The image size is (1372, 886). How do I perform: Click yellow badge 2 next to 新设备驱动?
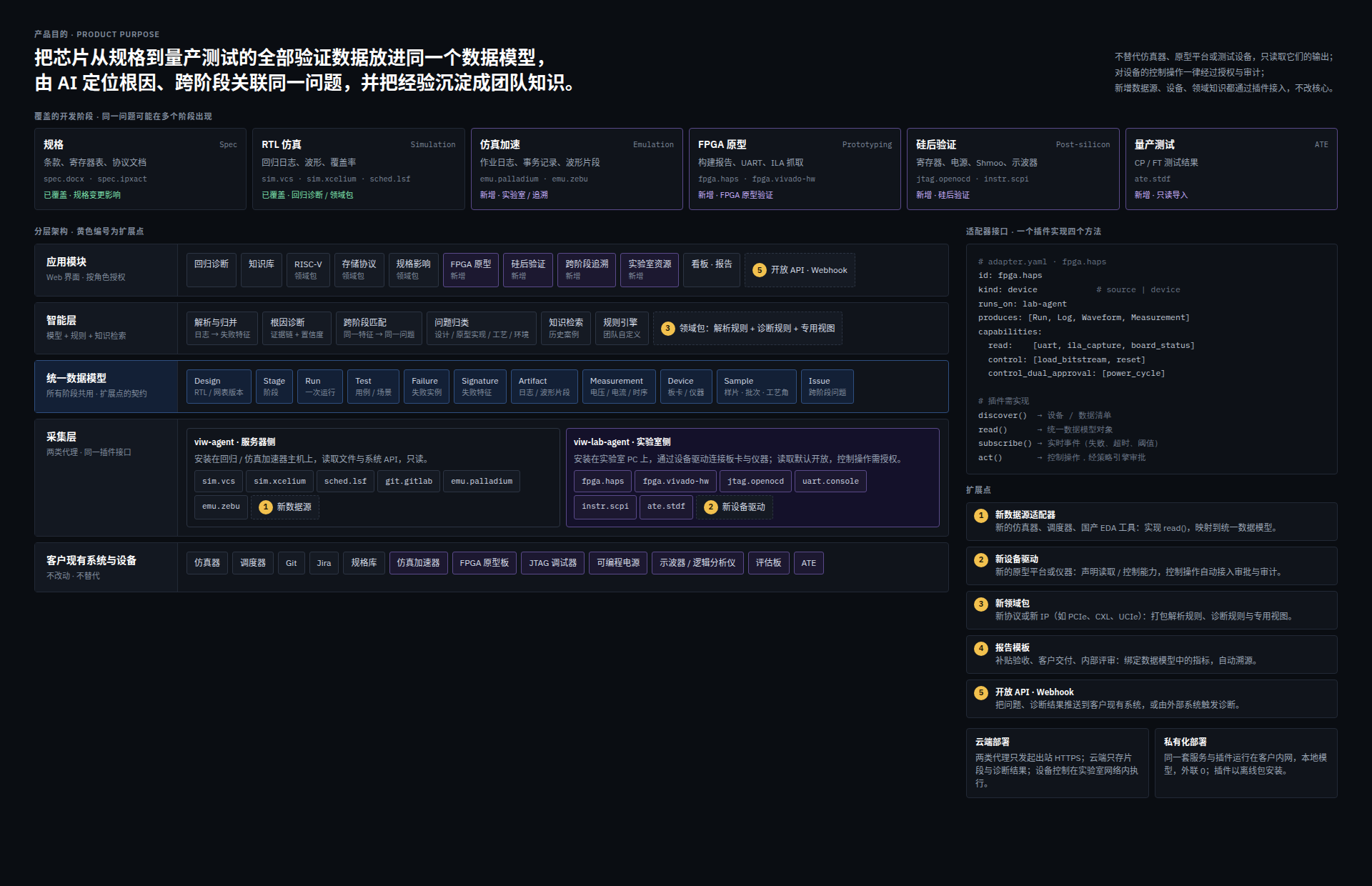tap(711, 507)
